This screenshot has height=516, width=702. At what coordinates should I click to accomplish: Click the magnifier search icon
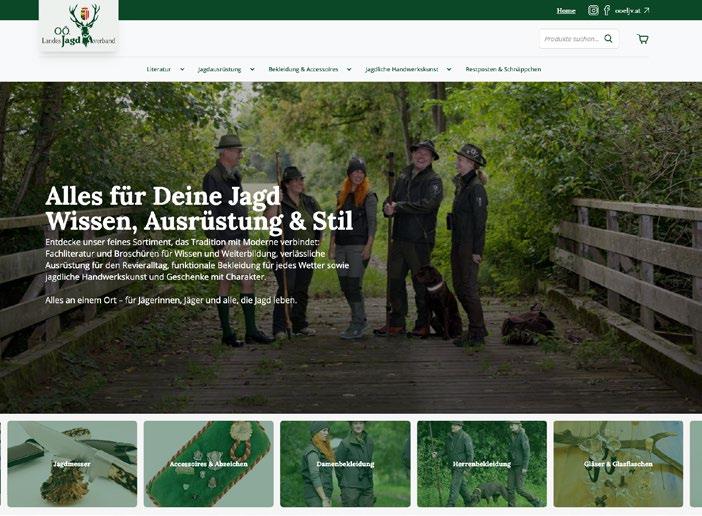tap(608, 38)
